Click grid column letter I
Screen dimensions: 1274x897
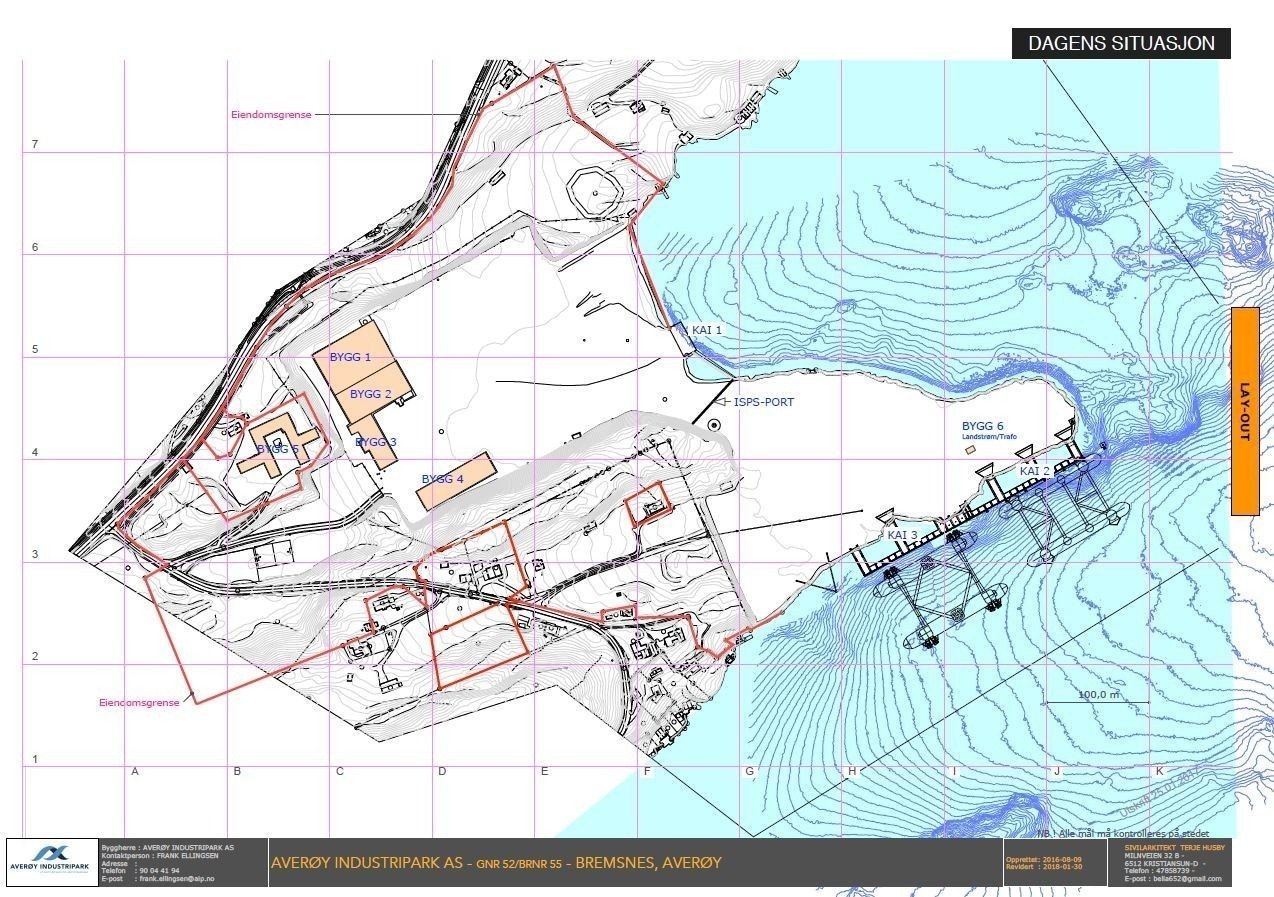954,771
